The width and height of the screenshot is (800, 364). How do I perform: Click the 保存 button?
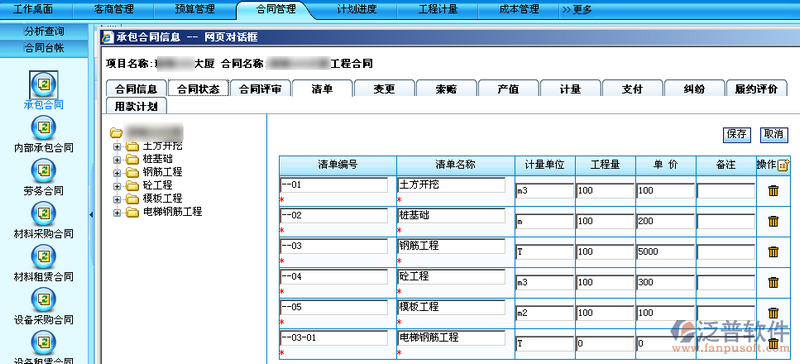point(737,135)
